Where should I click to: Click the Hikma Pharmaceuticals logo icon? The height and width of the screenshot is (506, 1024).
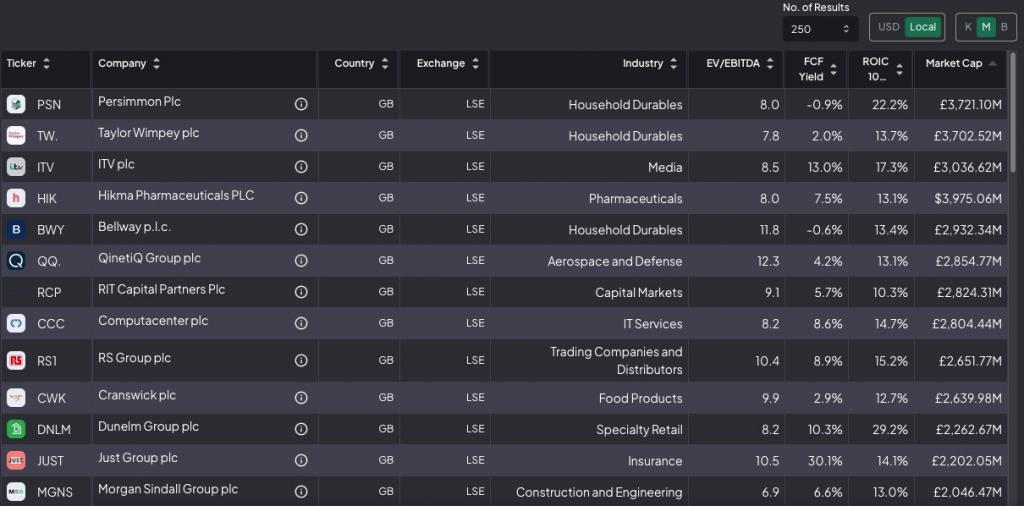pos(16,198)
